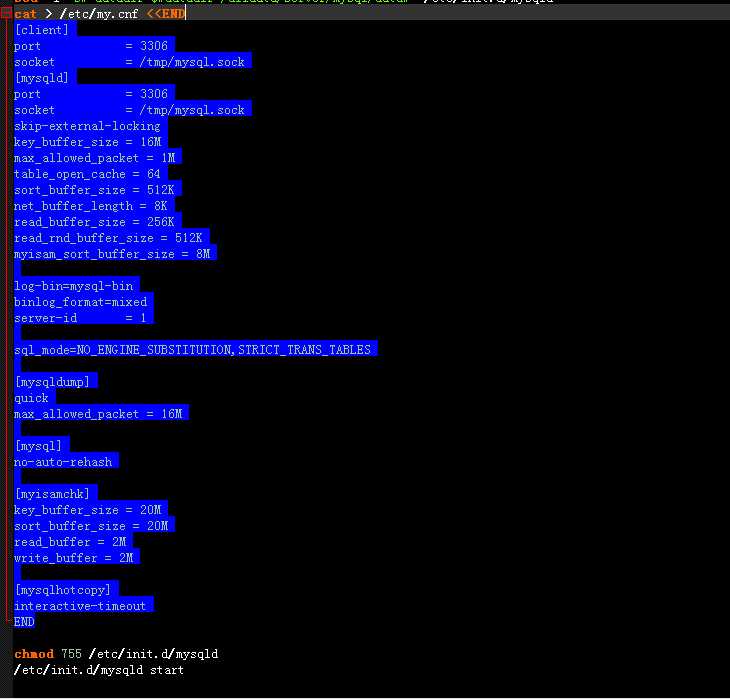Screen dimensions: 730x700
Task: Click 'max_allowed_packet = 1M' line
Action: pyautogui.click(x=95, y=158)
